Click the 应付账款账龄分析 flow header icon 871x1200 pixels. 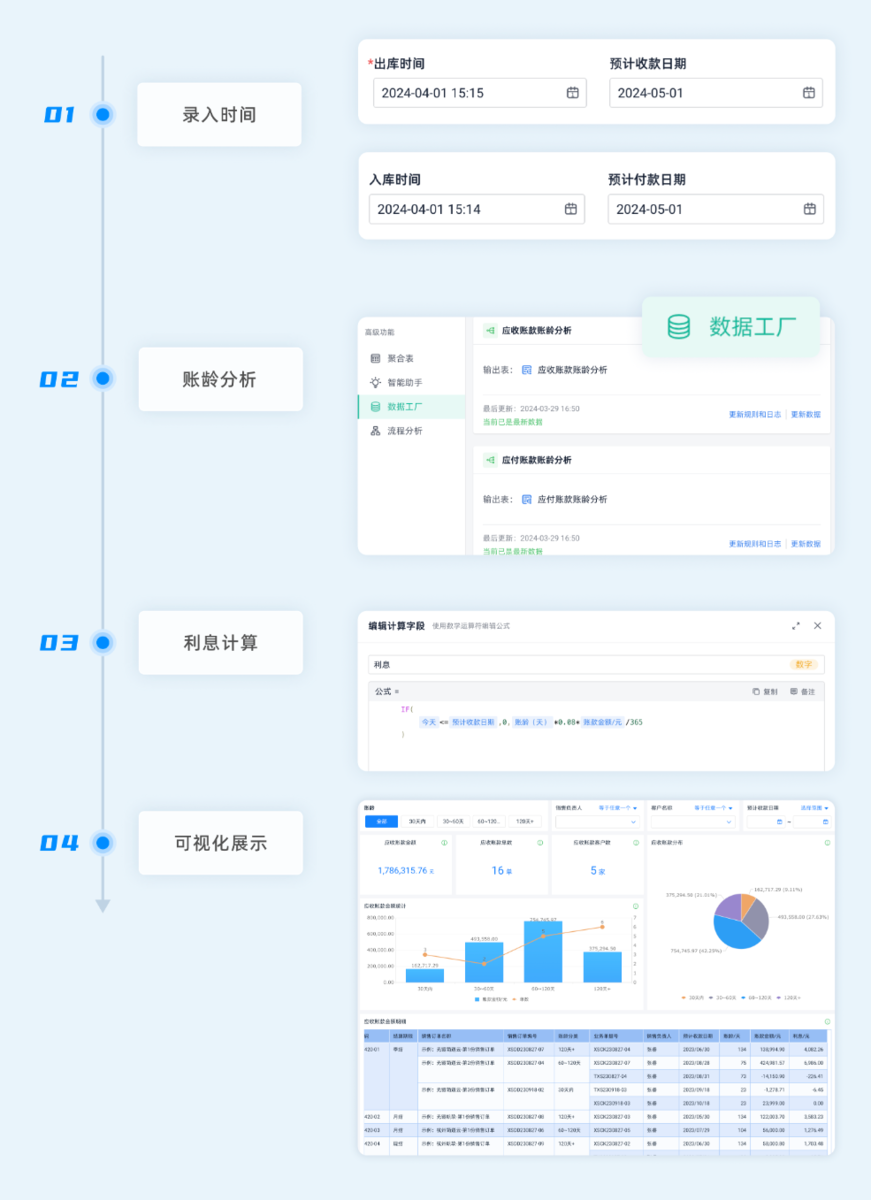[x=491, y=460]
